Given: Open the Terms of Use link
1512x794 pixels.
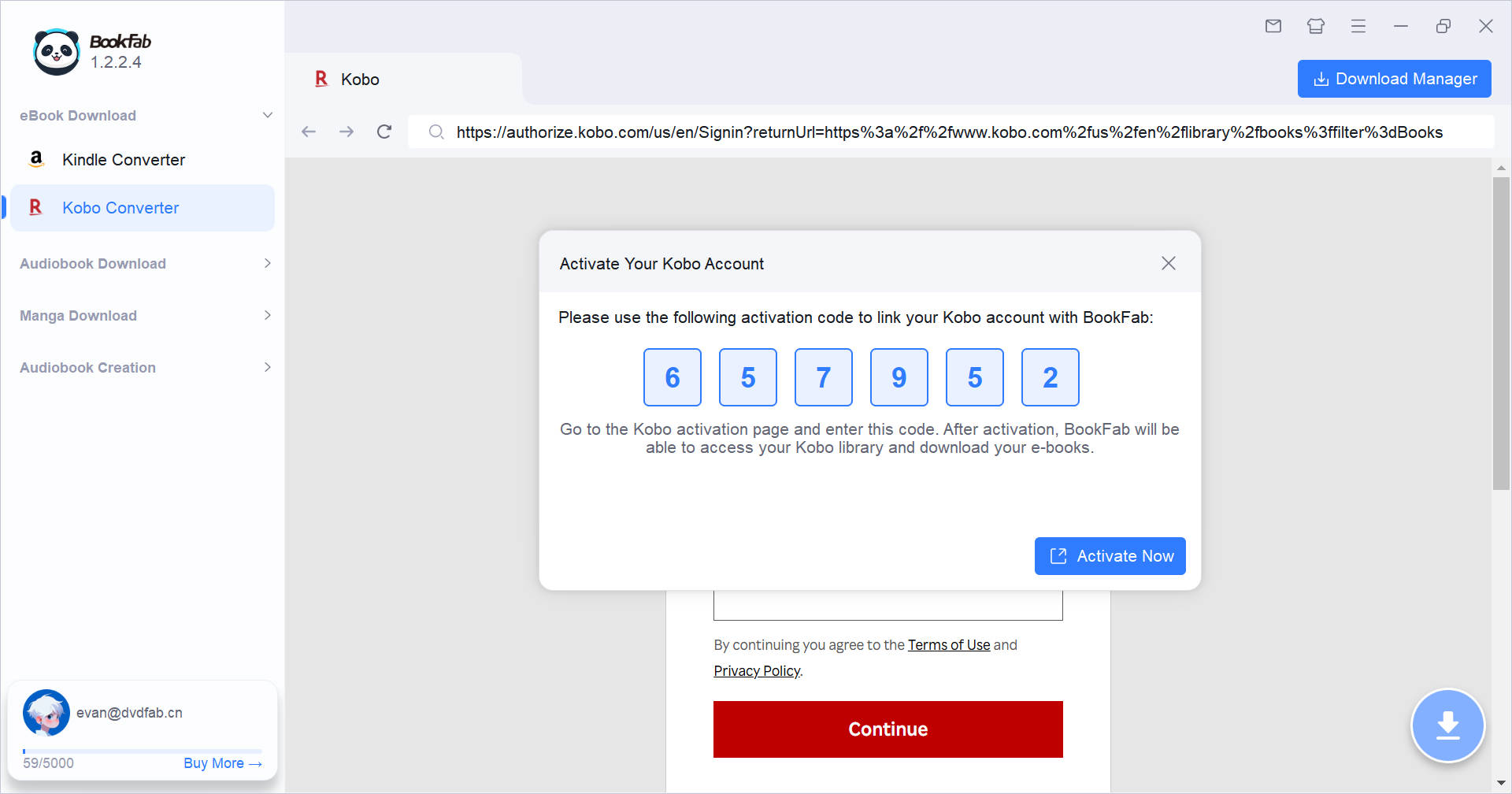Looking at the screenshot, I should coord(949,644).
